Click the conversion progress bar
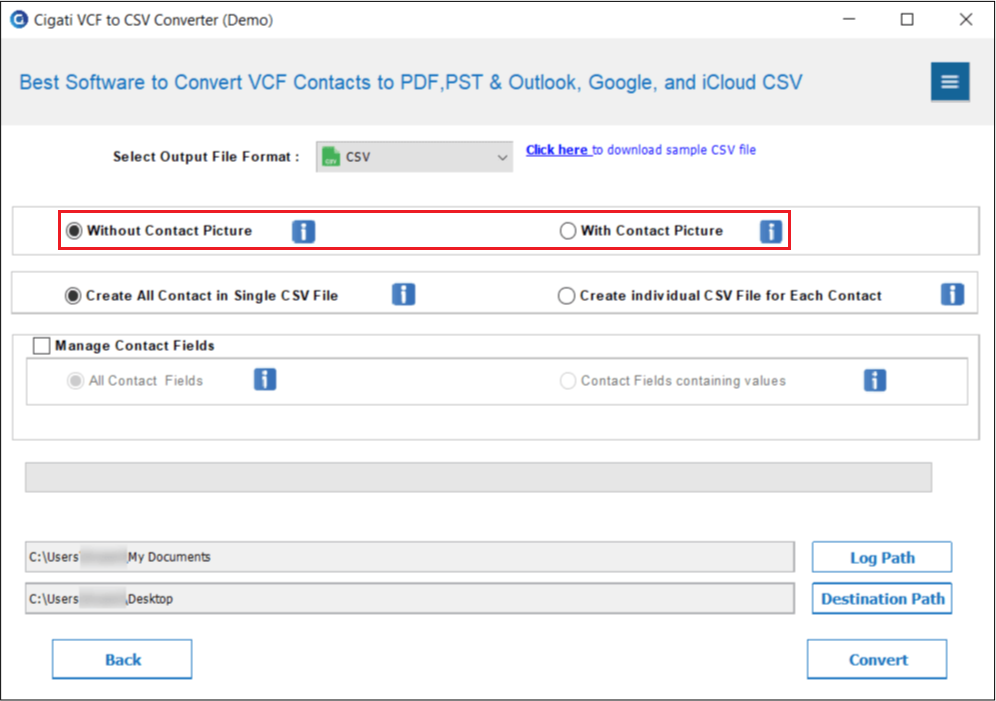Image resolution: width=996 pixels, height=701 pixels. coord(478,477)
